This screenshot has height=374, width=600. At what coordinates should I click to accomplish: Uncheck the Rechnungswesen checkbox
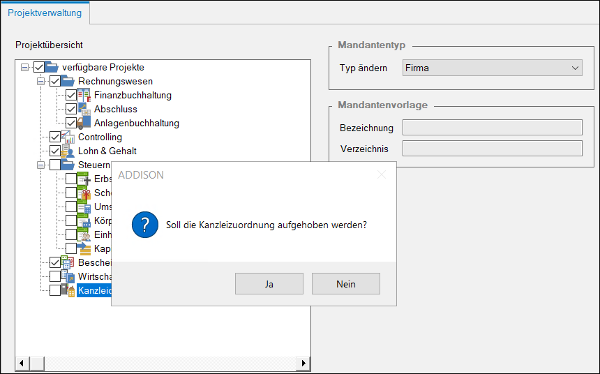55,81
